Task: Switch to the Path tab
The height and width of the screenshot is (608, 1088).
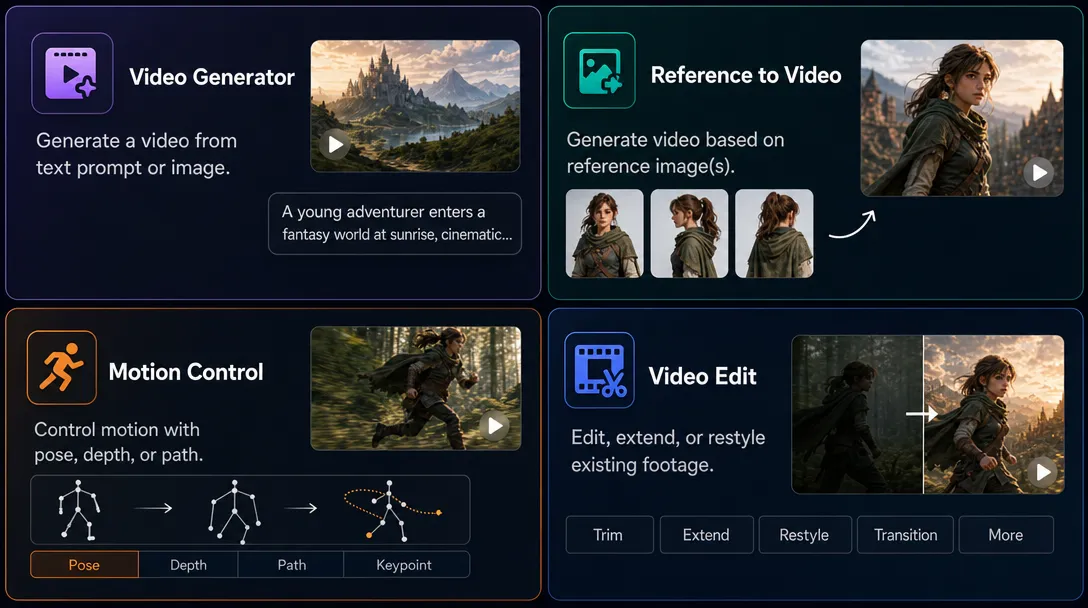Action: [x=291, y=565]
